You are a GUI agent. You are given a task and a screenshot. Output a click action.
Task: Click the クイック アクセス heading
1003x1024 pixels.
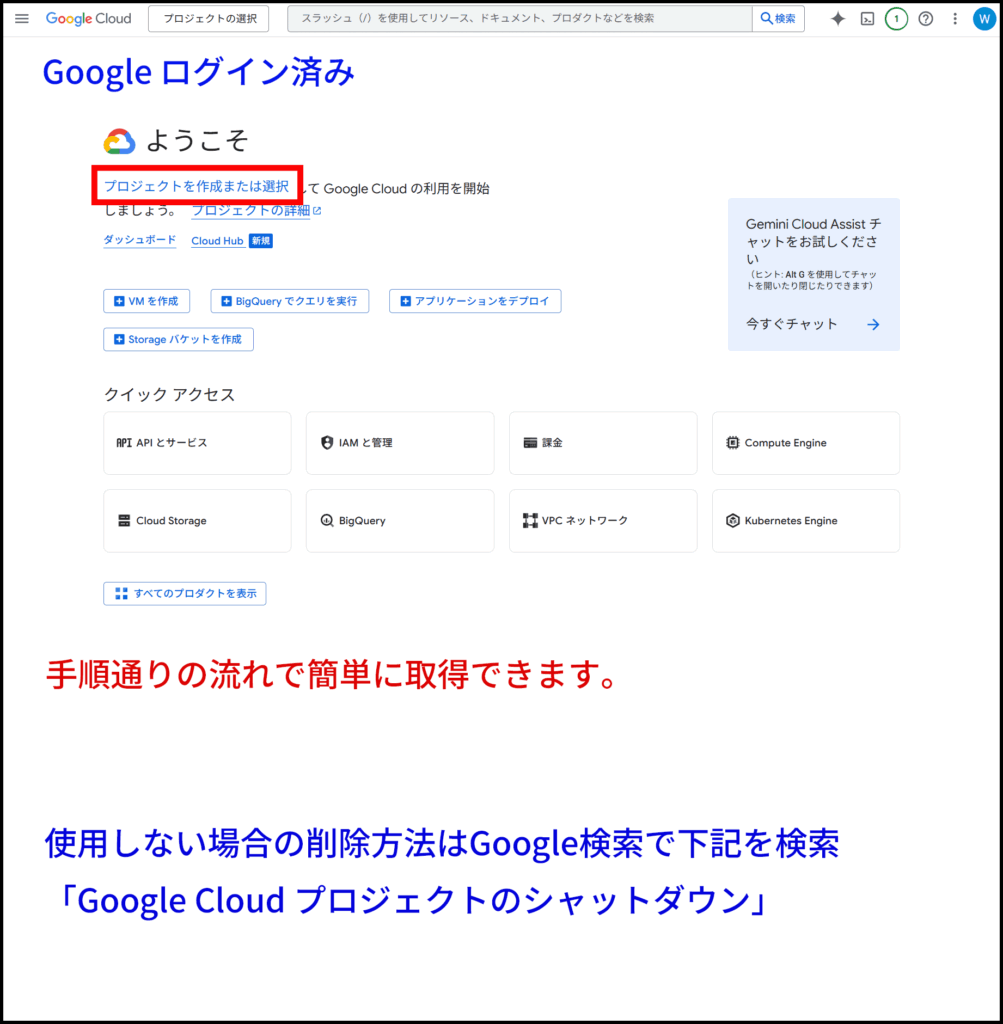[x=170, y=394]
